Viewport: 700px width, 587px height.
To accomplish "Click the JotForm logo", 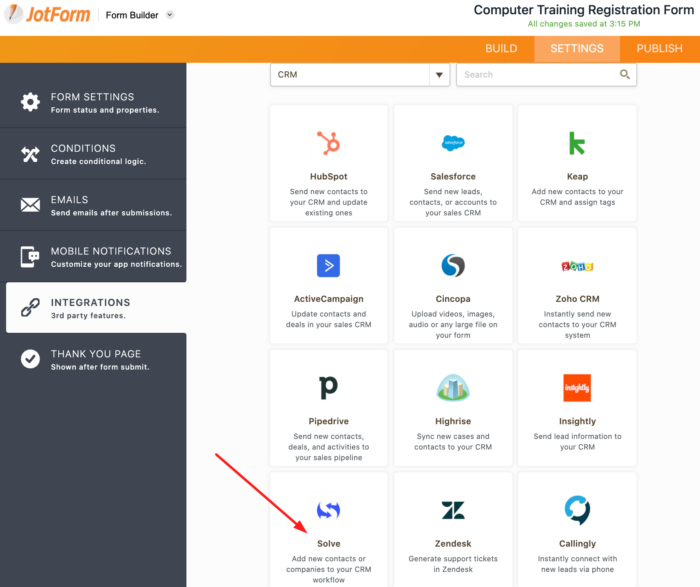I will pos(47,14).
